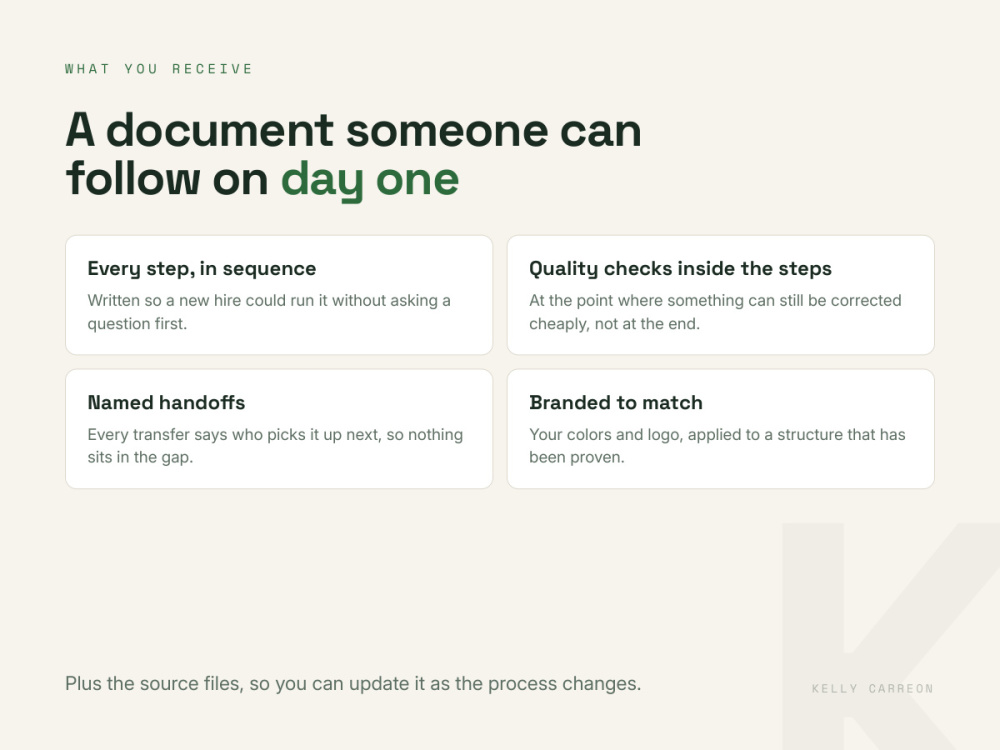Click the footer line 'Plus the source files'

[x=353, y=684]
